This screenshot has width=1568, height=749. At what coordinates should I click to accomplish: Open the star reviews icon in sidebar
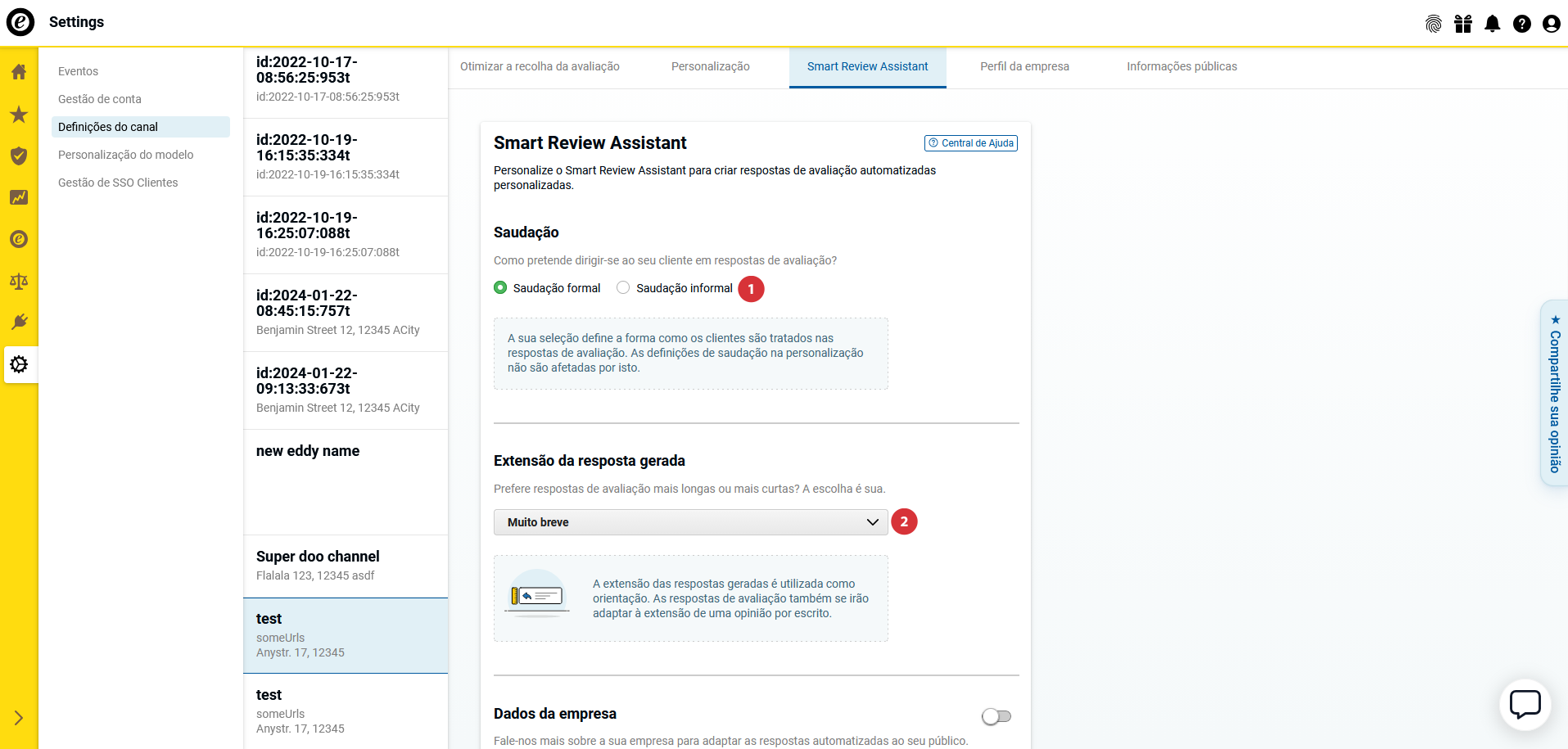click(x=19, y=115)
